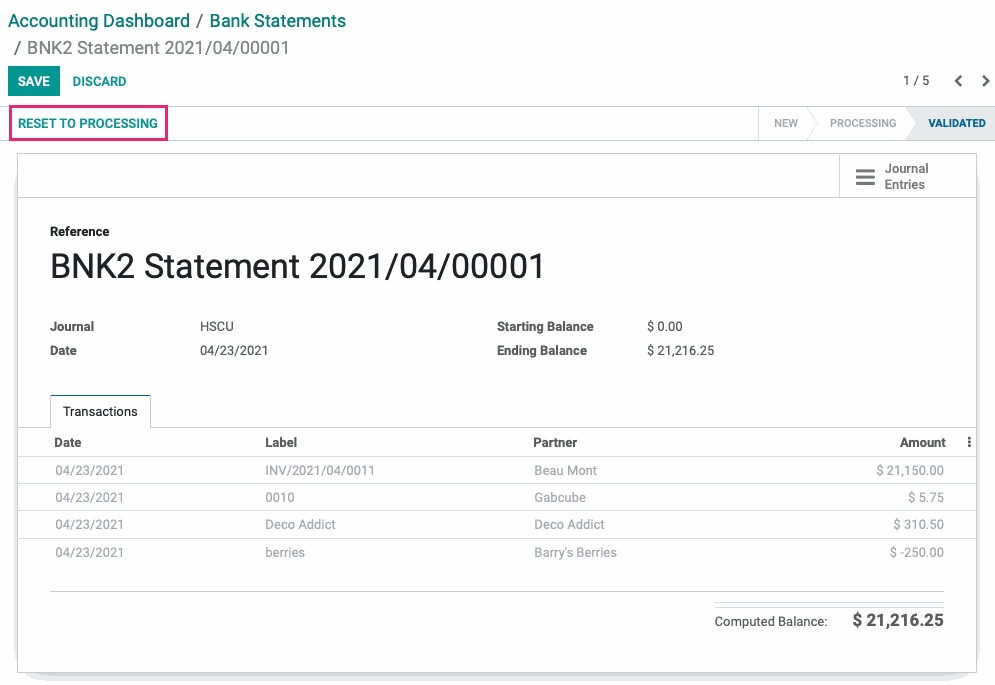Click Reset to Processing

coord(88,123)
